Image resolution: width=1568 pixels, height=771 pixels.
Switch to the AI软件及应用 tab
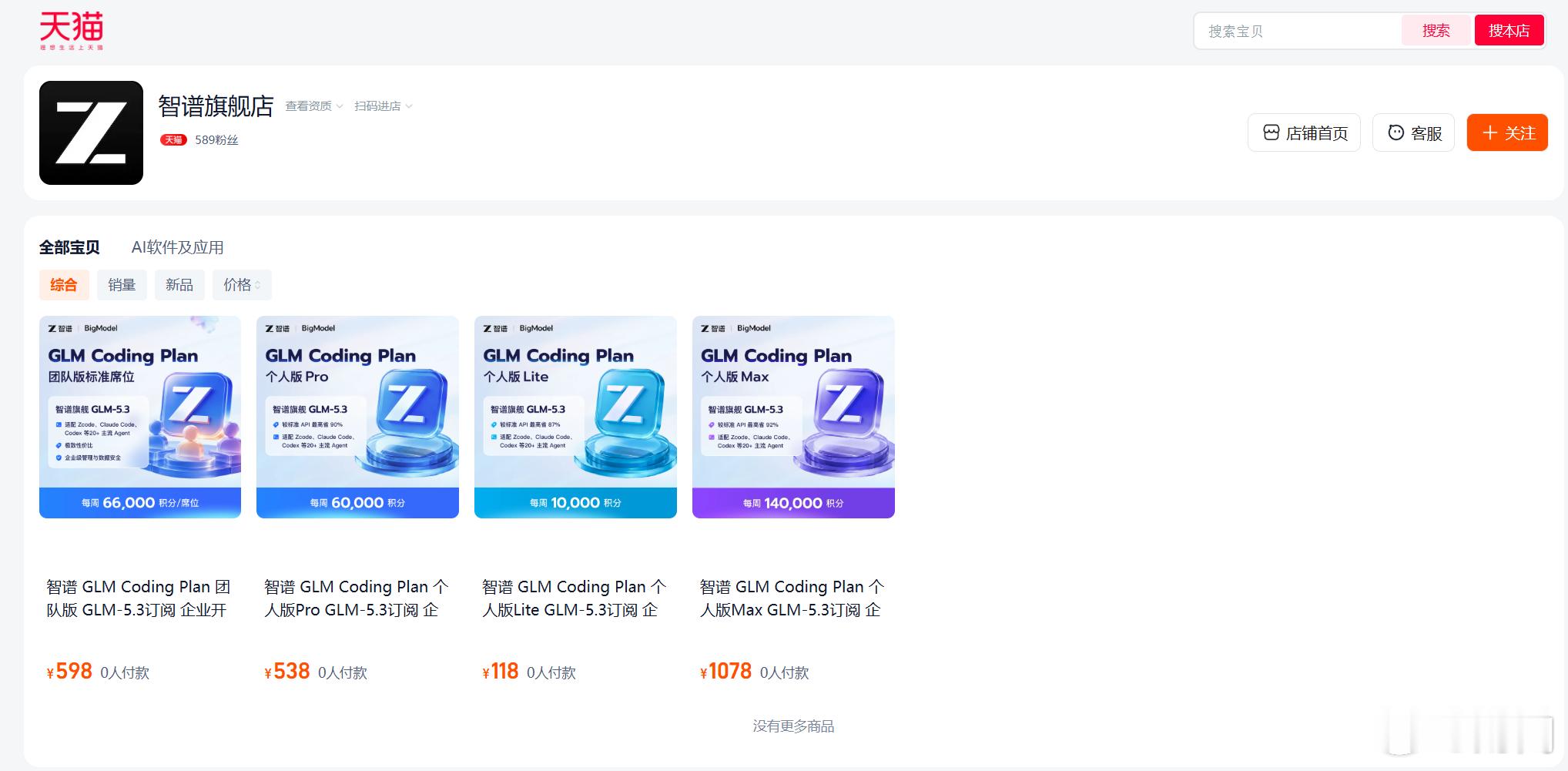pos(178,247)
